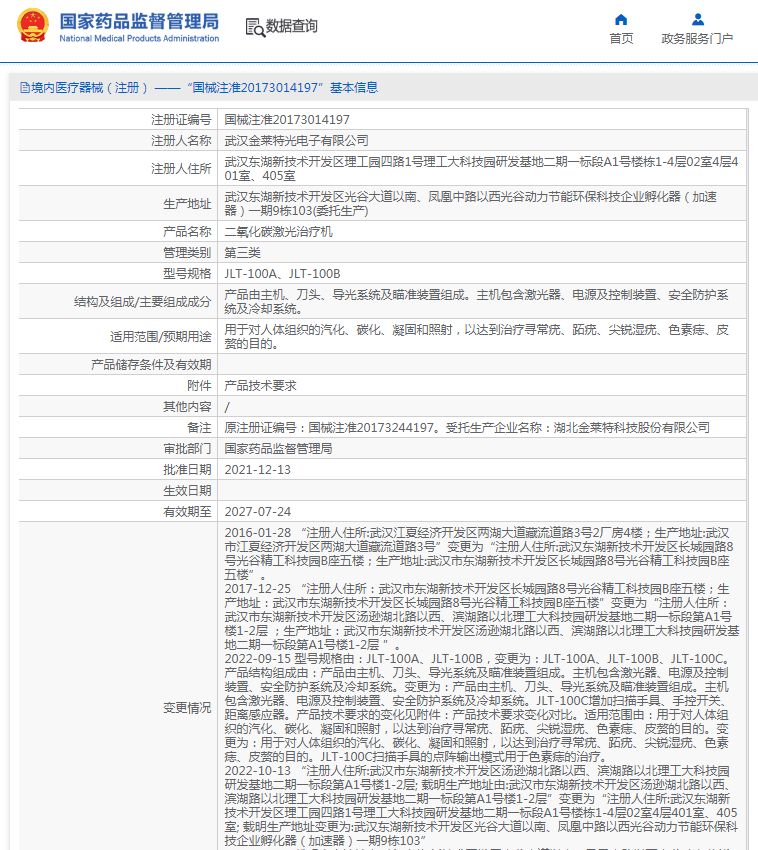Viewport: 758px width, 850px height.
Task: Click change entry dated 2022-09-15
Action: click(x=478, y=707)
